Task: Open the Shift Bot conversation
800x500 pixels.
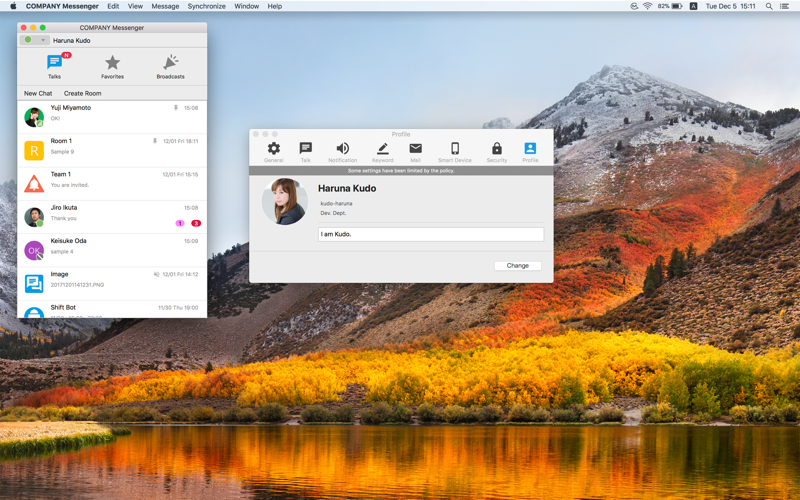Action: click(112, 309)
